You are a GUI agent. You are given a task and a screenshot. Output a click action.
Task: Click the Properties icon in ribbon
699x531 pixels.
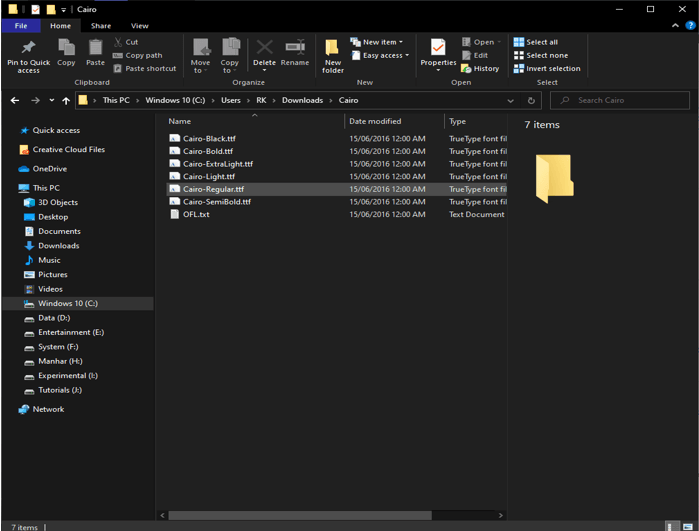pos(438,47)
